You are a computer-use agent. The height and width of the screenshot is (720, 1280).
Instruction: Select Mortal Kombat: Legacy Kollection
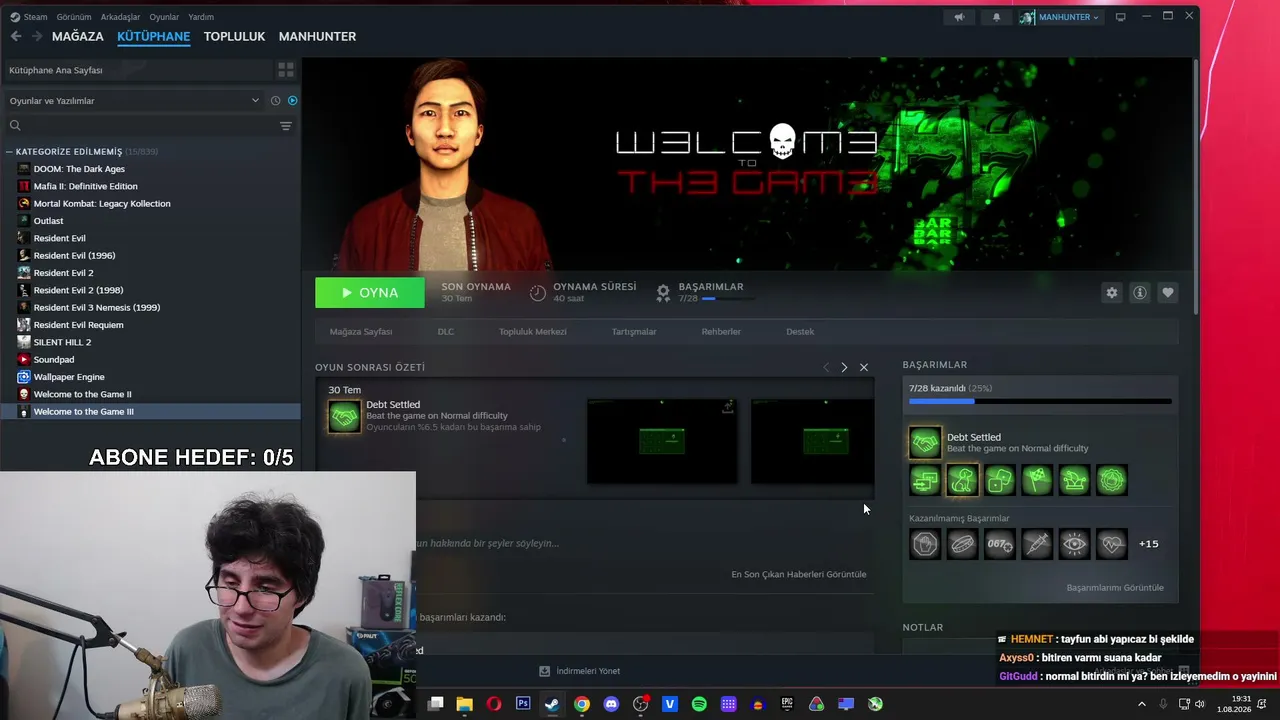(x=102, y=204)
